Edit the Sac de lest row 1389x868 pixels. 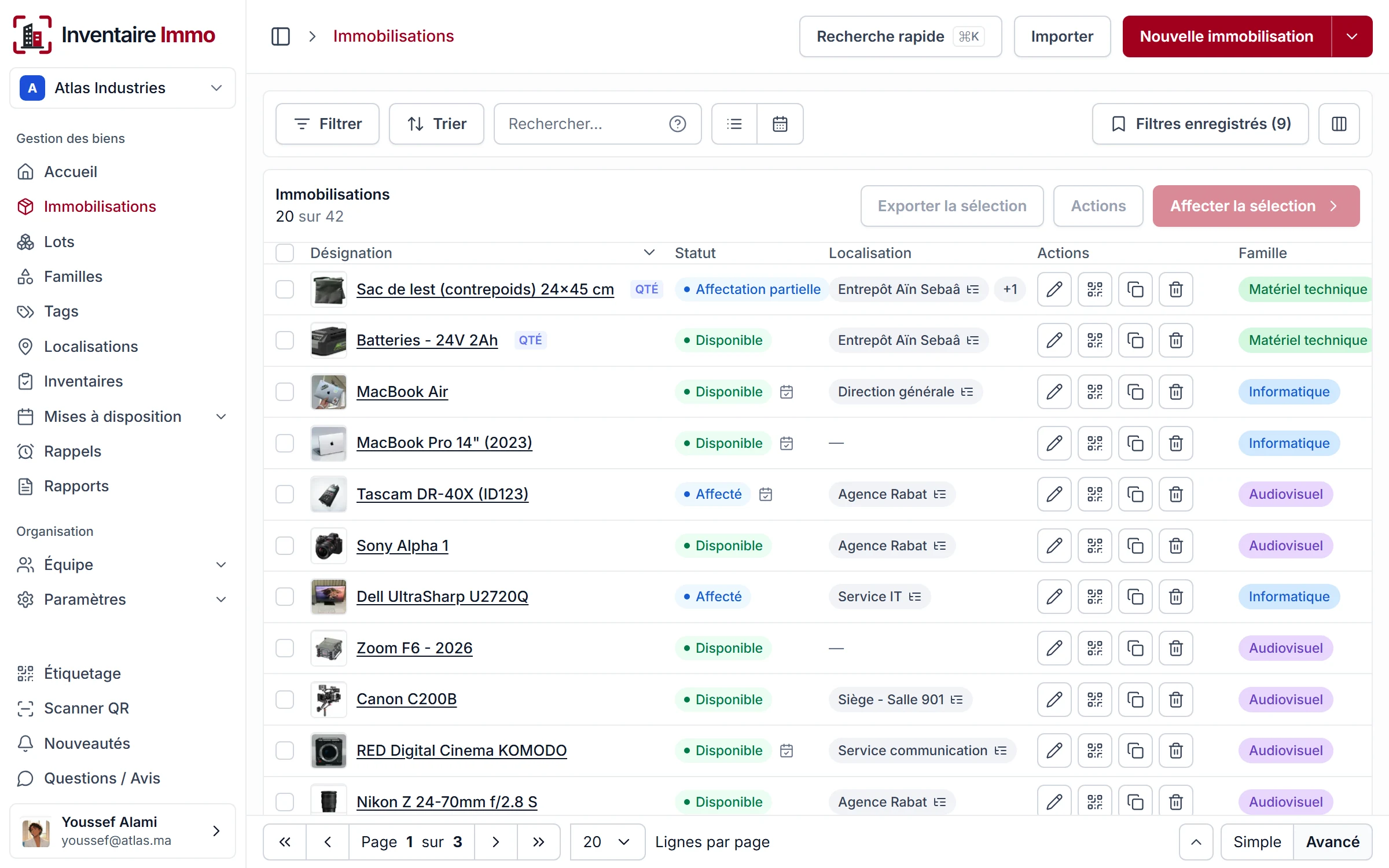(1054, 289)
